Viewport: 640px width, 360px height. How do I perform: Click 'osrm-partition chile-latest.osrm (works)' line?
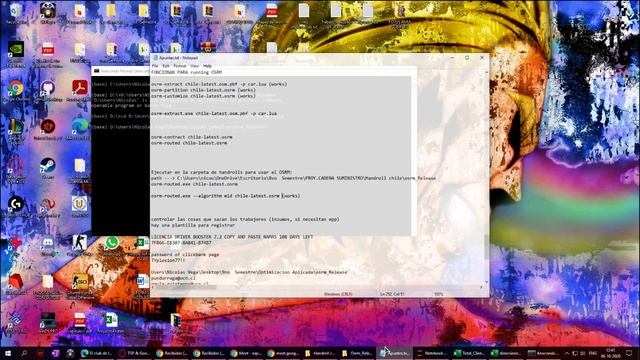click(203, 90)
